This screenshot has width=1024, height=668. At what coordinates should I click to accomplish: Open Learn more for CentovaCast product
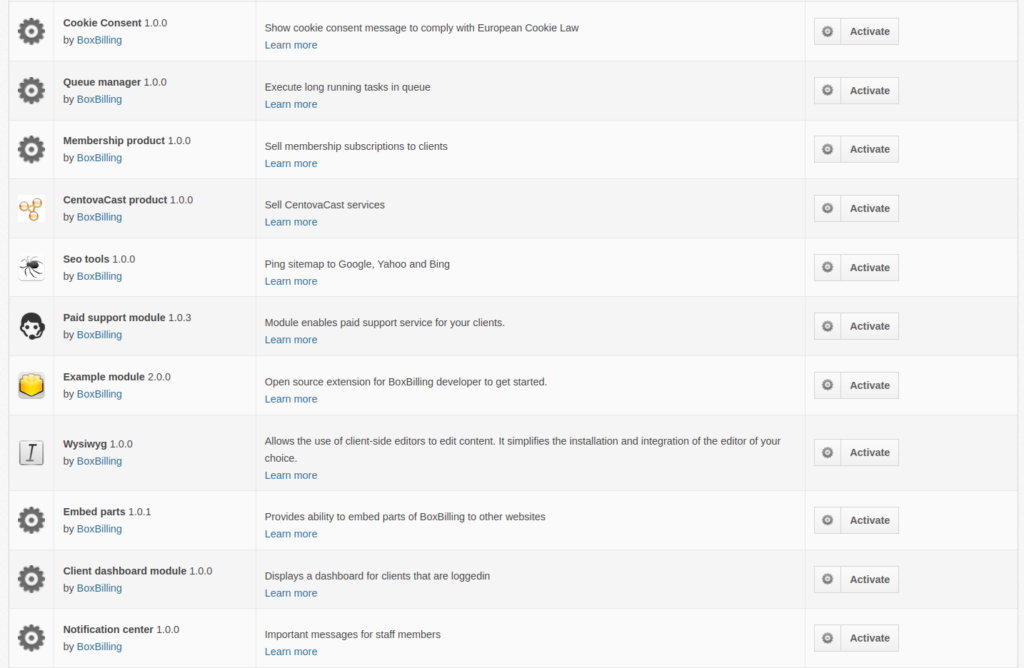pos(291,222)
